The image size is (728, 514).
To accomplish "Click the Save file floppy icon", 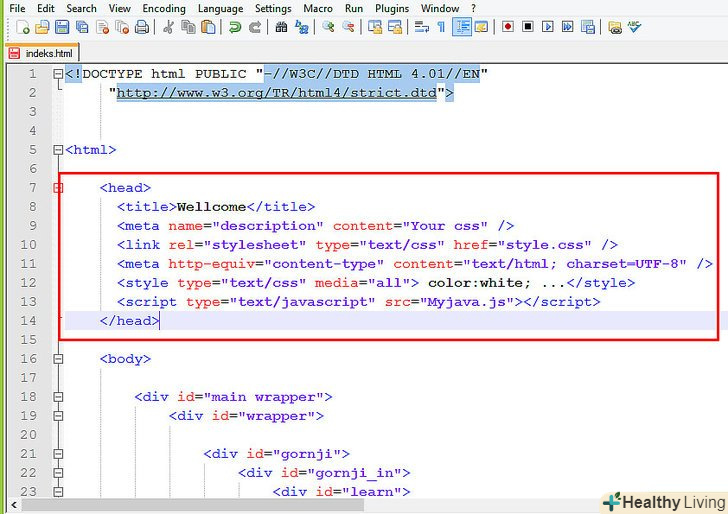I will (x=62, y=27).
